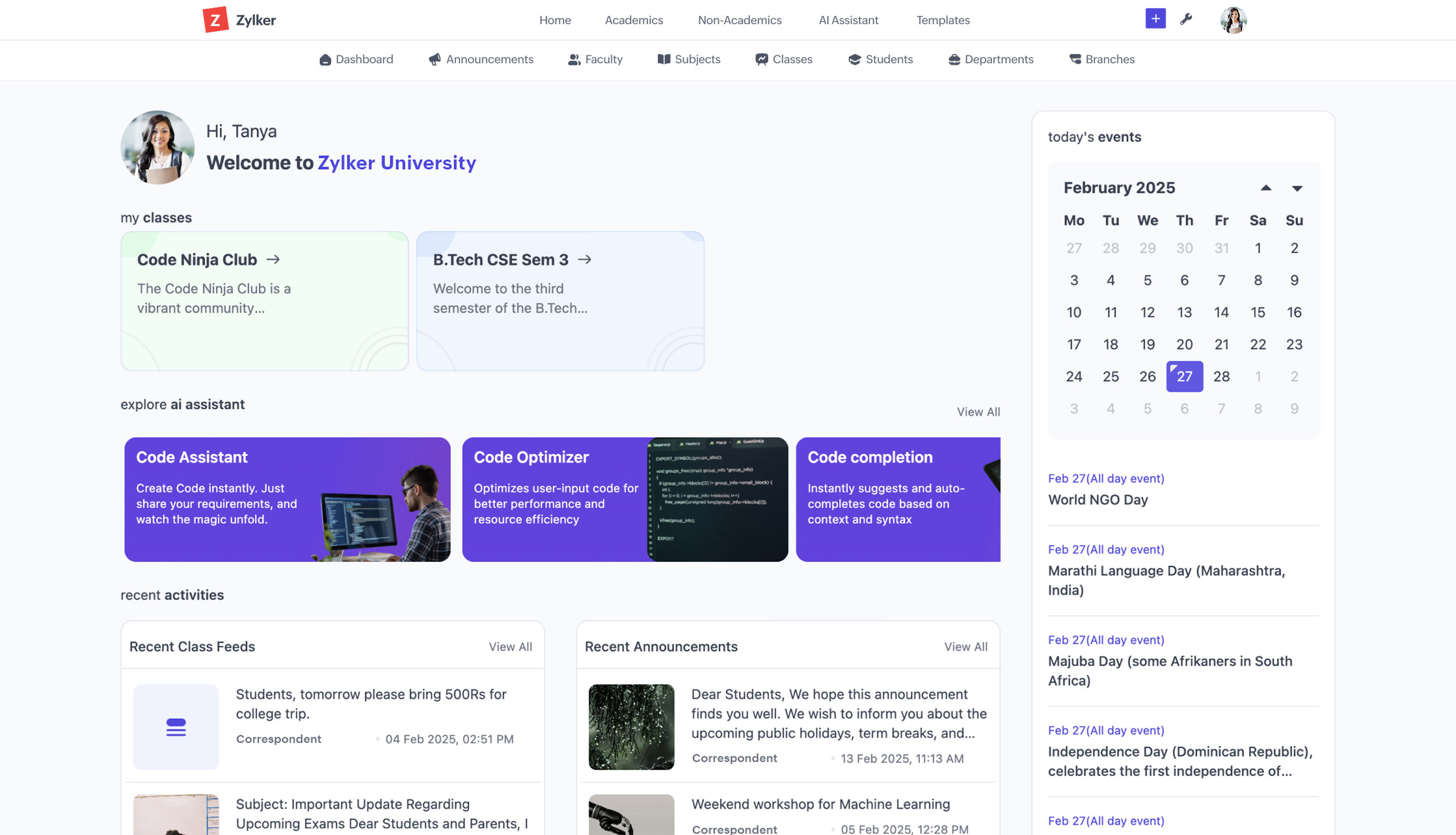The width and height of the screenshot is (1456, 835).
Task: Switch to the Announcements tab
Action: click(481, 59)
